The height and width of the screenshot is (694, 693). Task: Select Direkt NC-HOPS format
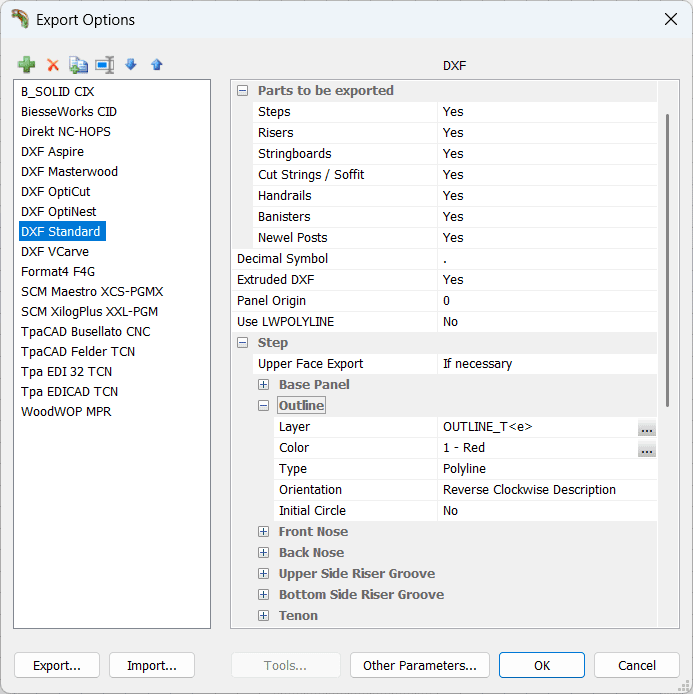click(x=65, y=131)
